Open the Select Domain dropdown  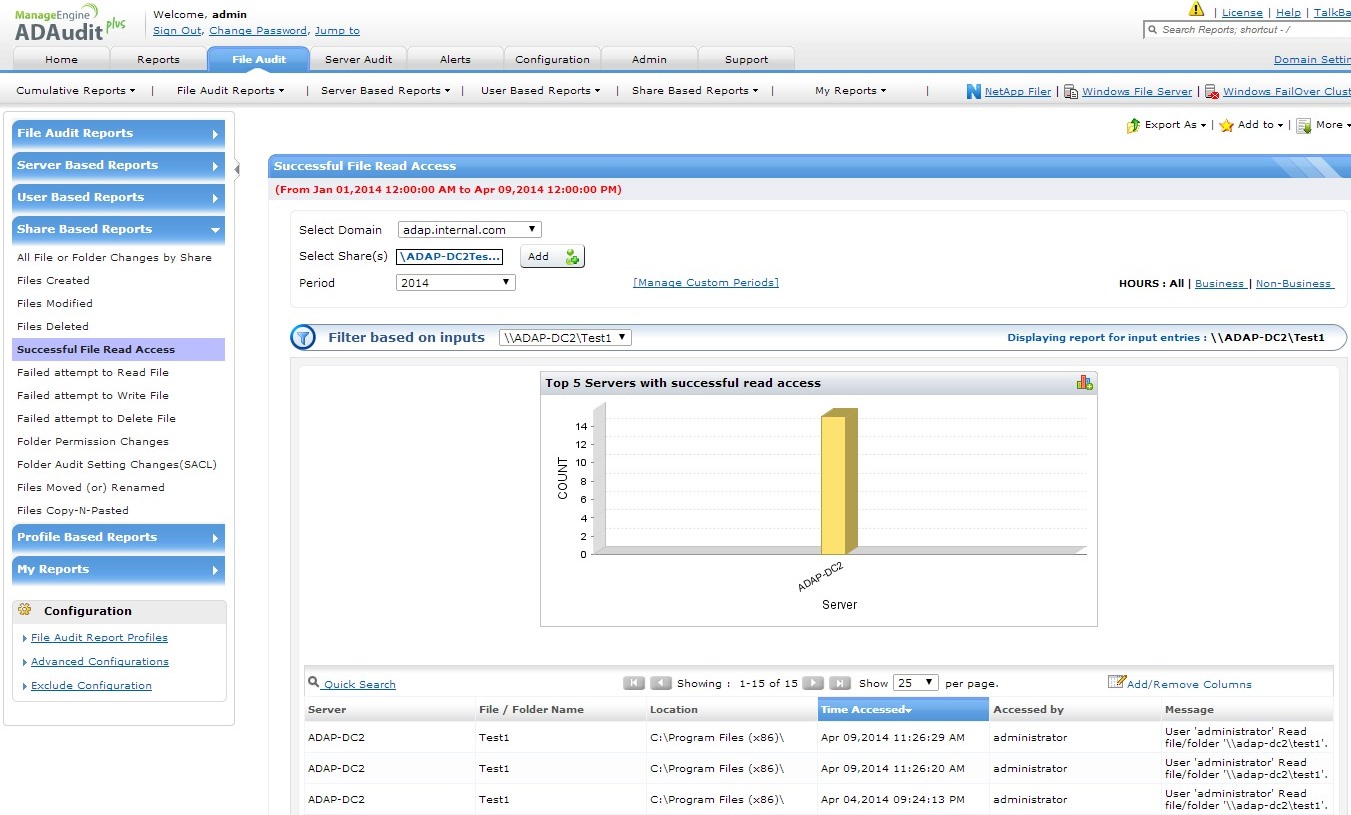coord(469,230)
